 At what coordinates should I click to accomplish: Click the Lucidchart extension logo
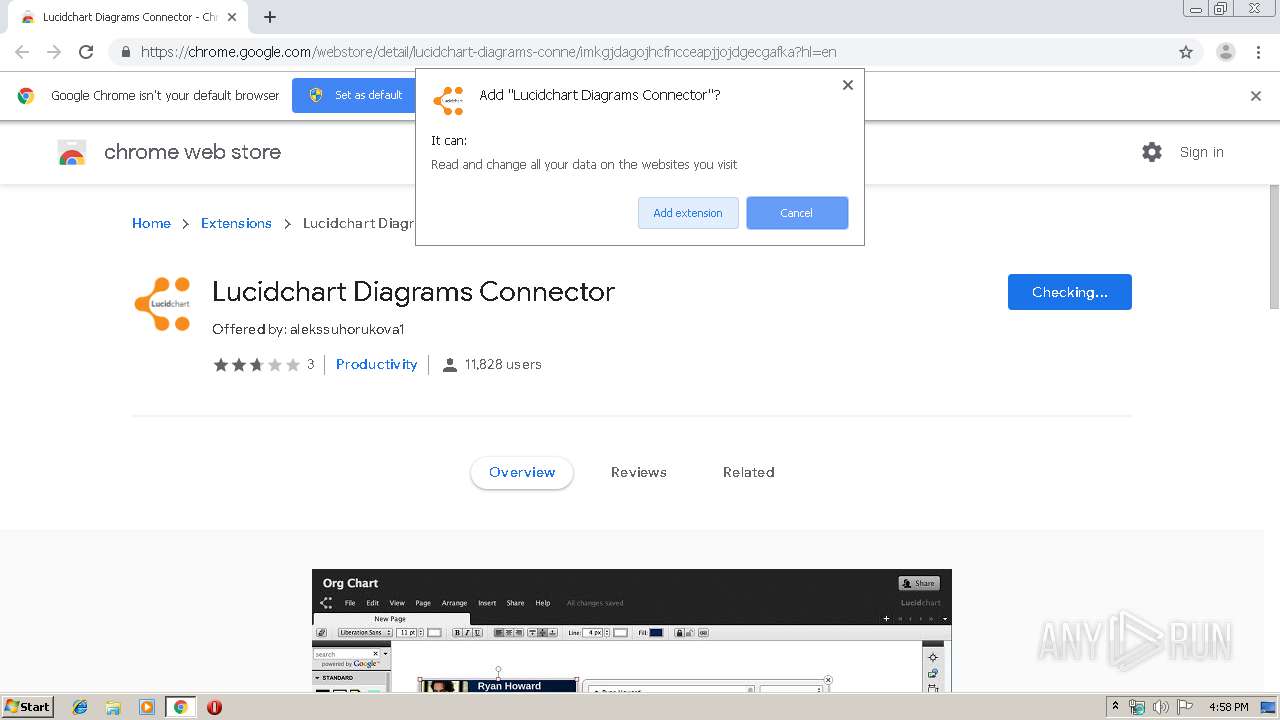(163, 304)
